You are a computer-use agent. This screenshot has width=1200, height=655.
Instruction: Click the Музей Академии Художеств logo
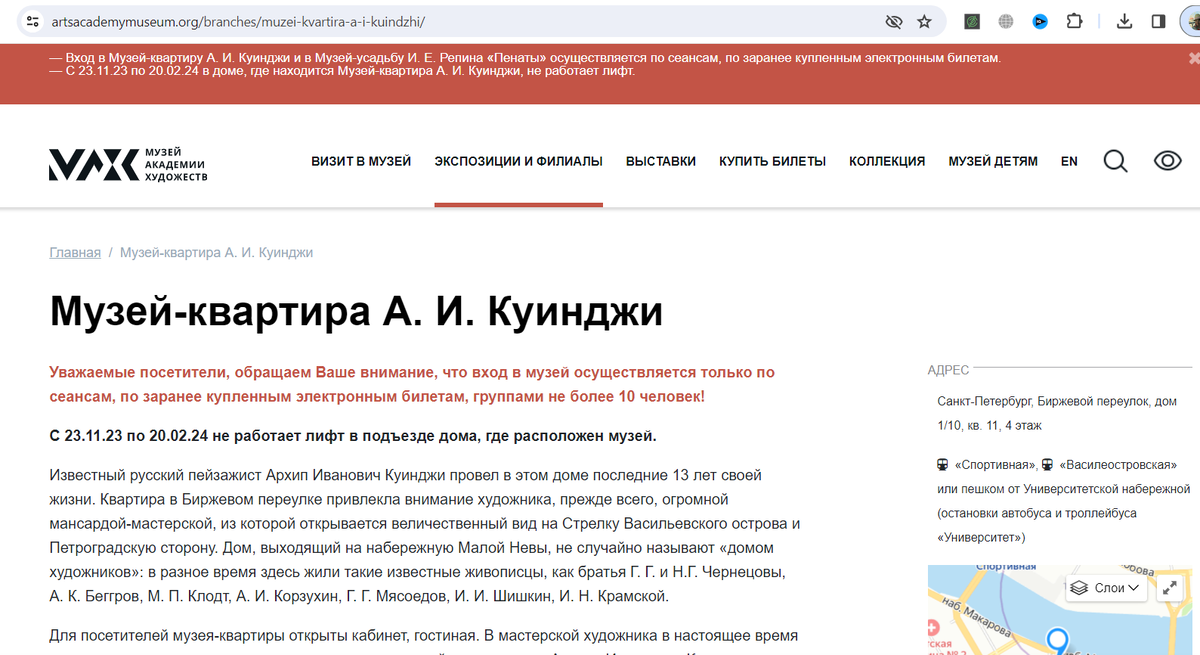(x=128, y=163)
